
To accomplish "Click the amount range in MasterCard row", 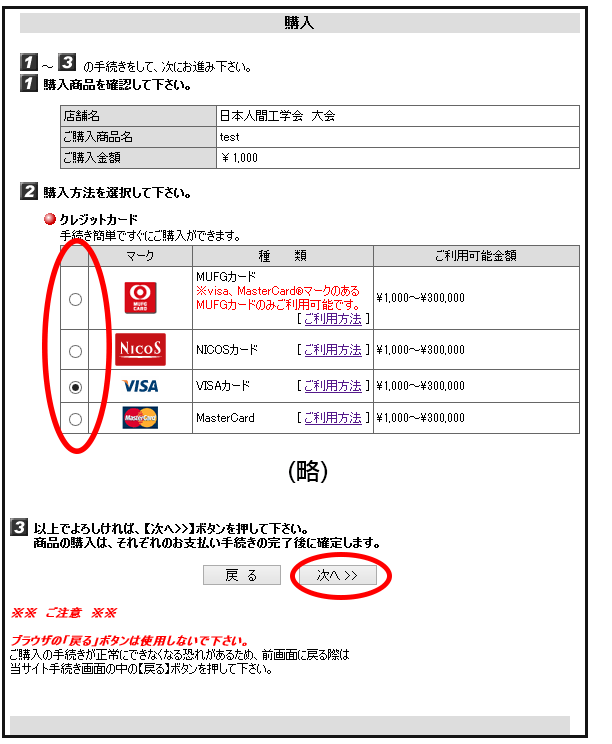I will click(420, 418).
